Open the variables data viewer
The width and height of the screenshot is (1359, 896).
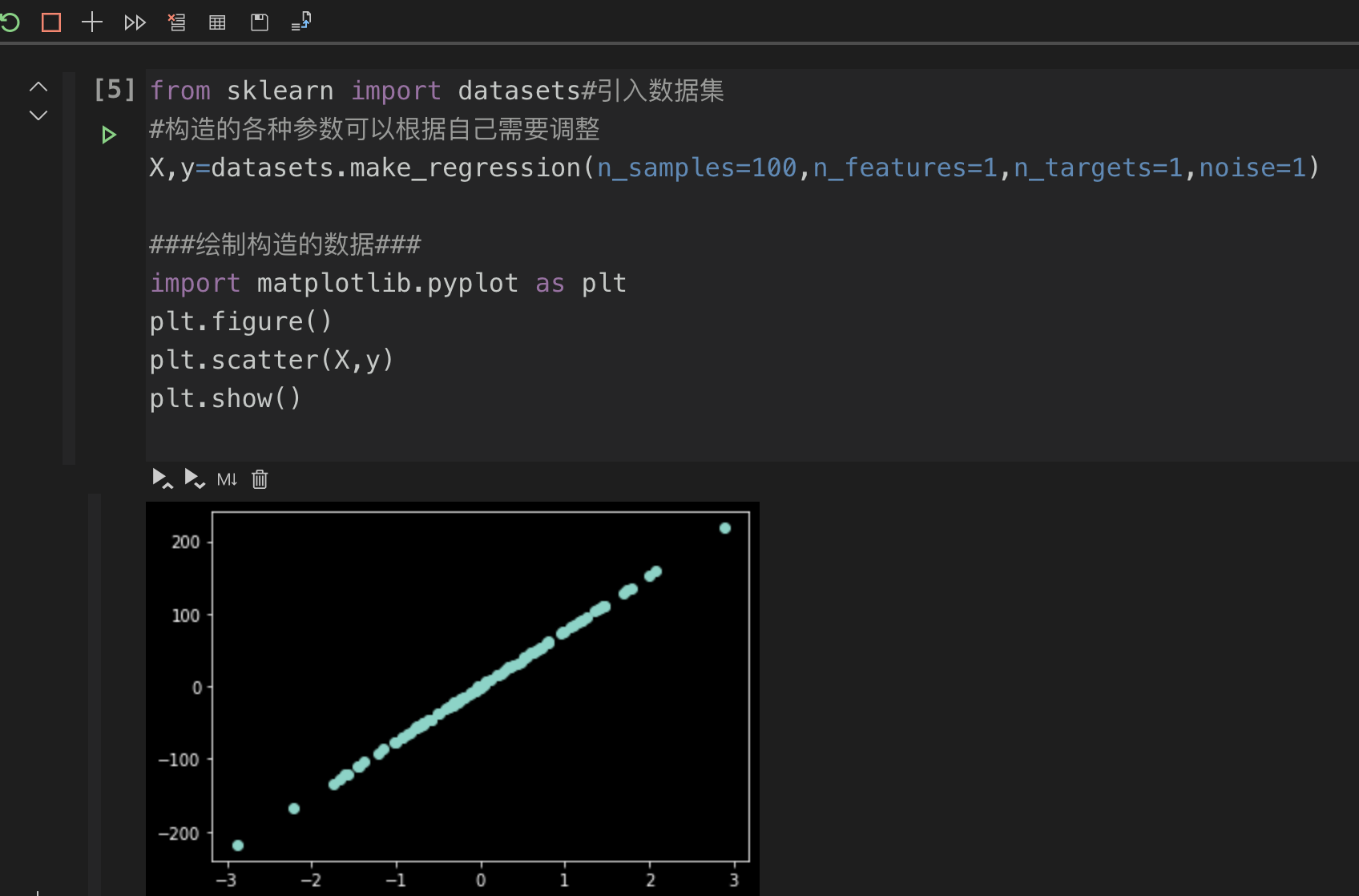point(216,22)
